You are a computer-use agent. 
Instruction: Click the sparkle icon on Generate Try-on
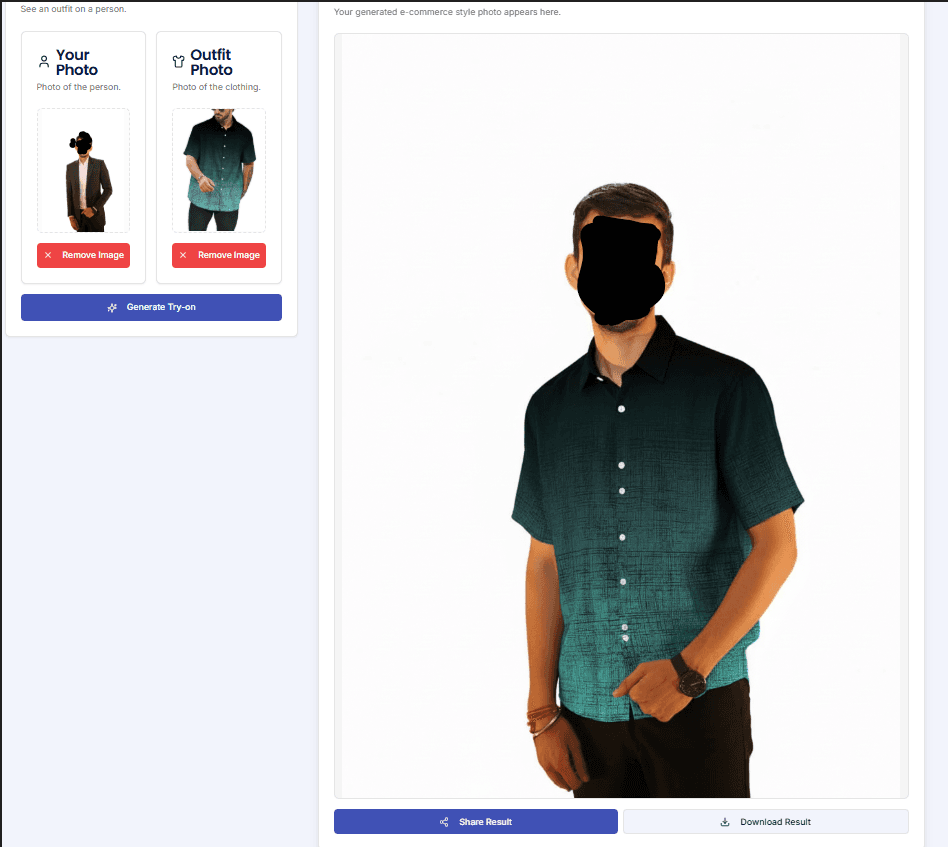pos(111,307)
